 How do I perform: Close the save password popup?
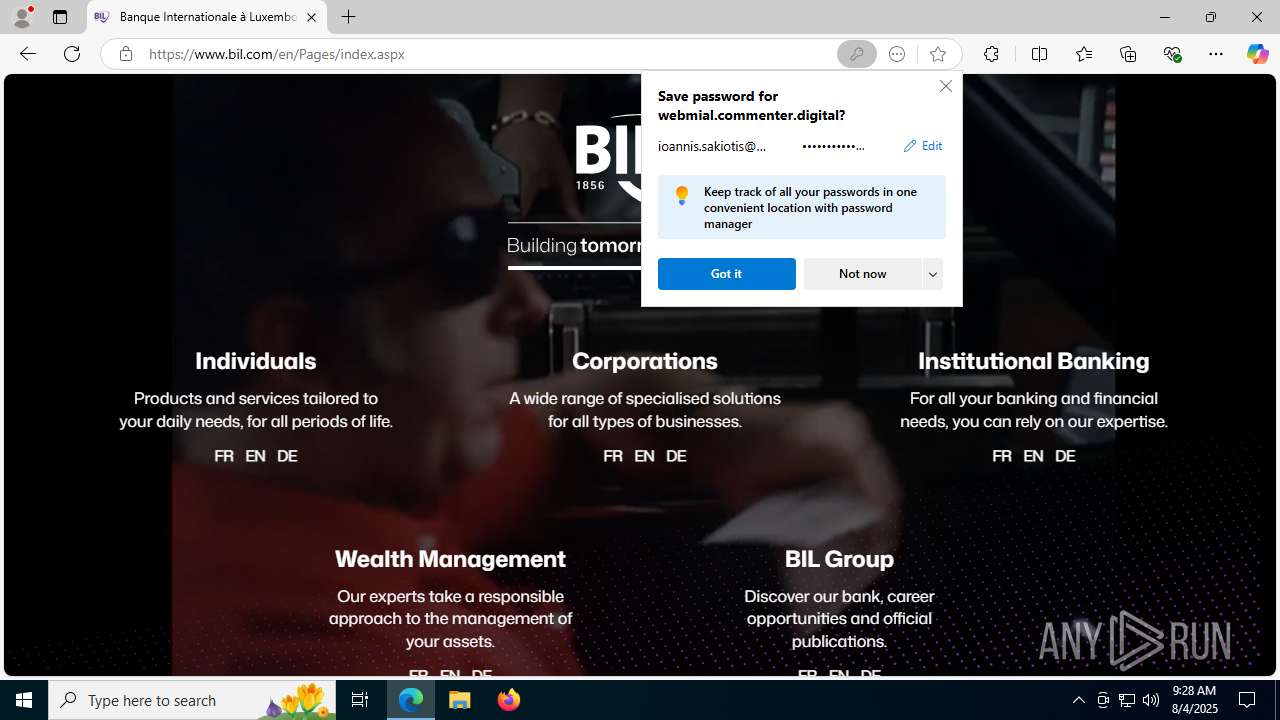pyautogui.click(x=946, y=86)
